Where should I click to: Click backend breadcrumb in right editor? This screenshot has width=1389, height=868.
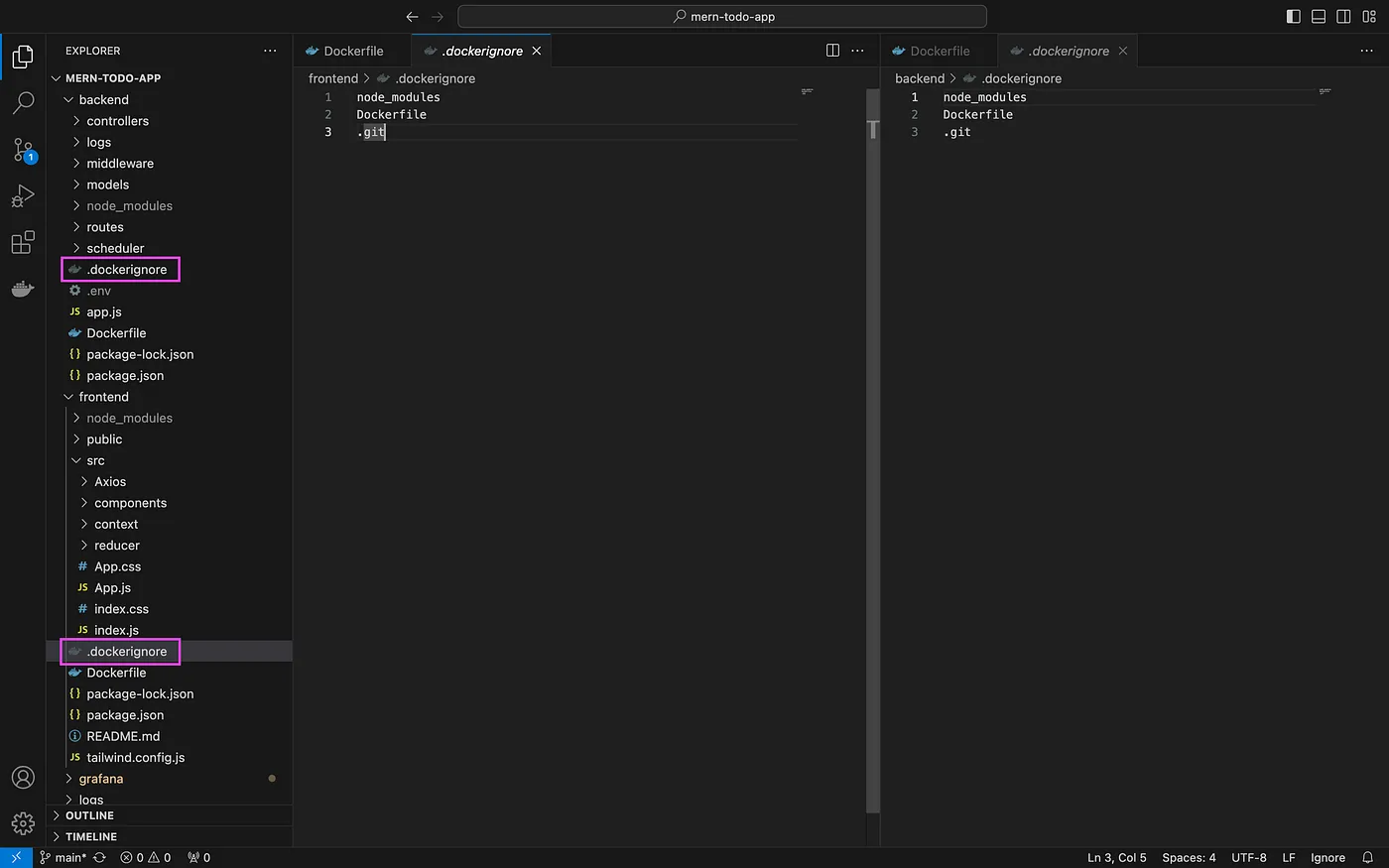click(x=920, y=78)
